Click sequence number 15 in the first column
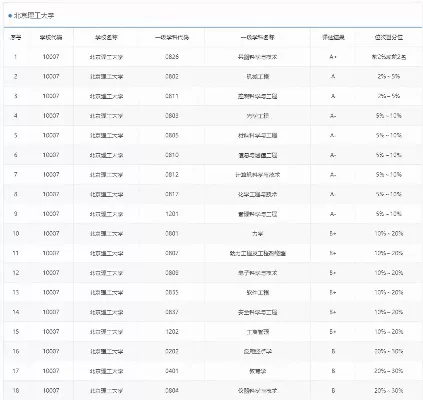 (16, 332)
